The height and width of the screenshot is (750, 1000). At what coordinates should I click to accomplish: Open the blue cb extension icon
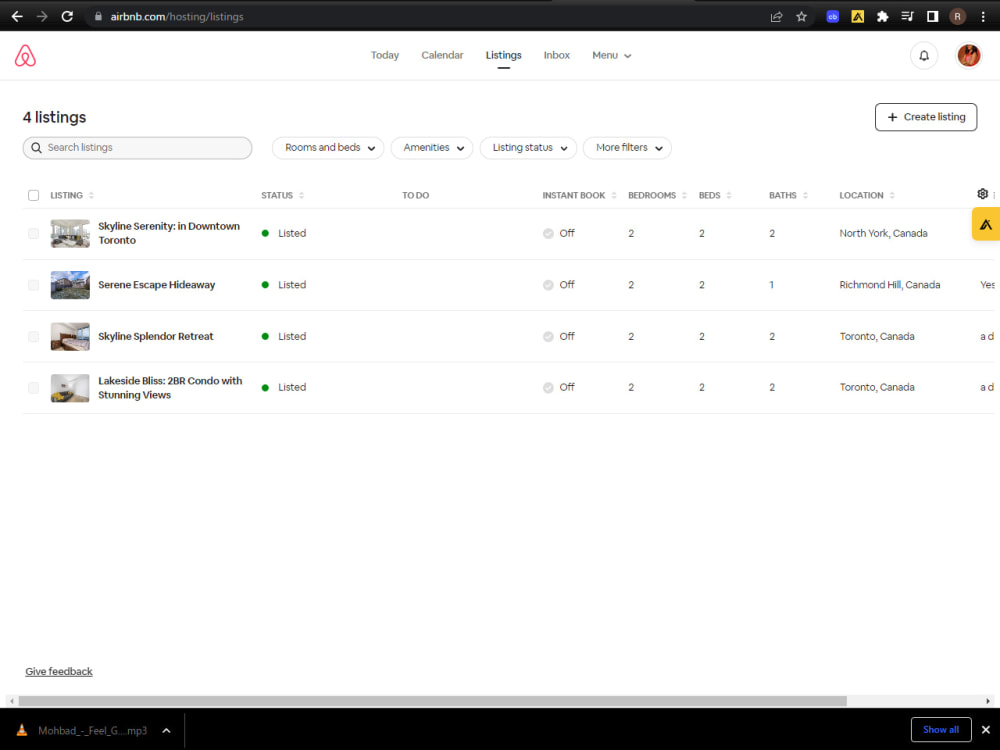[832, 17]
